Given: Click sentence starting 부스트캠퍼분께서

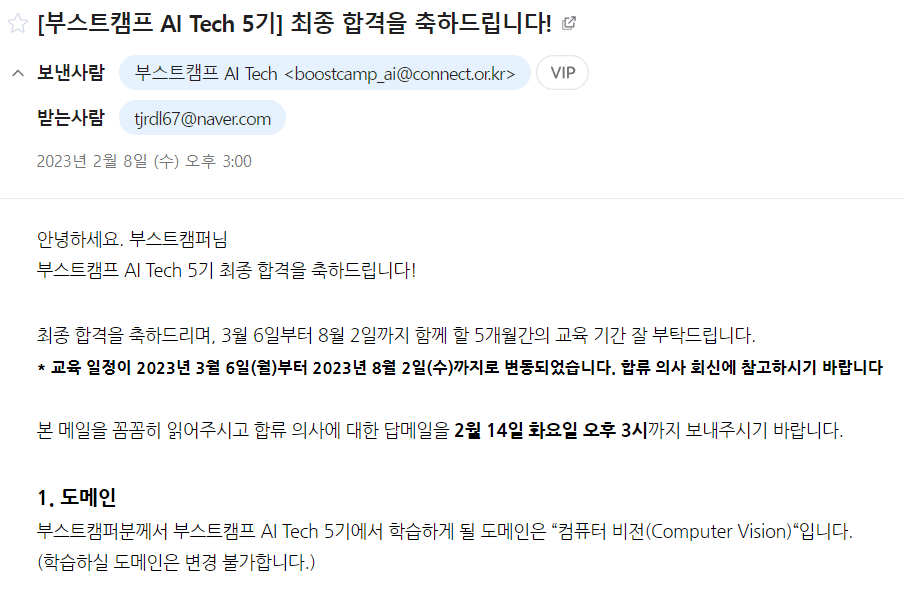Looking at the screenshot, I should click(444, 531).
